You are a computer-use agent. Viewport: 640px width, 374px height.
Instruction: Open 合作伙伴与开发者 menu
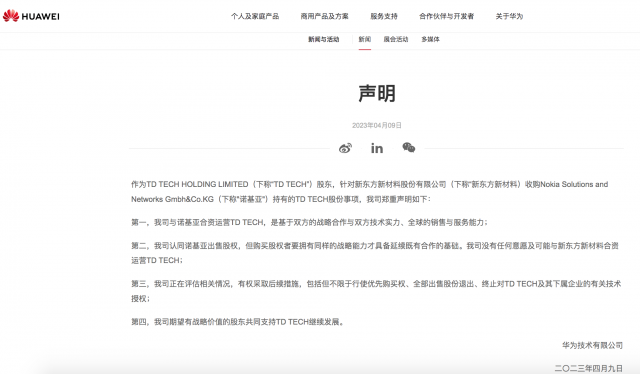[x=447, y=16]
